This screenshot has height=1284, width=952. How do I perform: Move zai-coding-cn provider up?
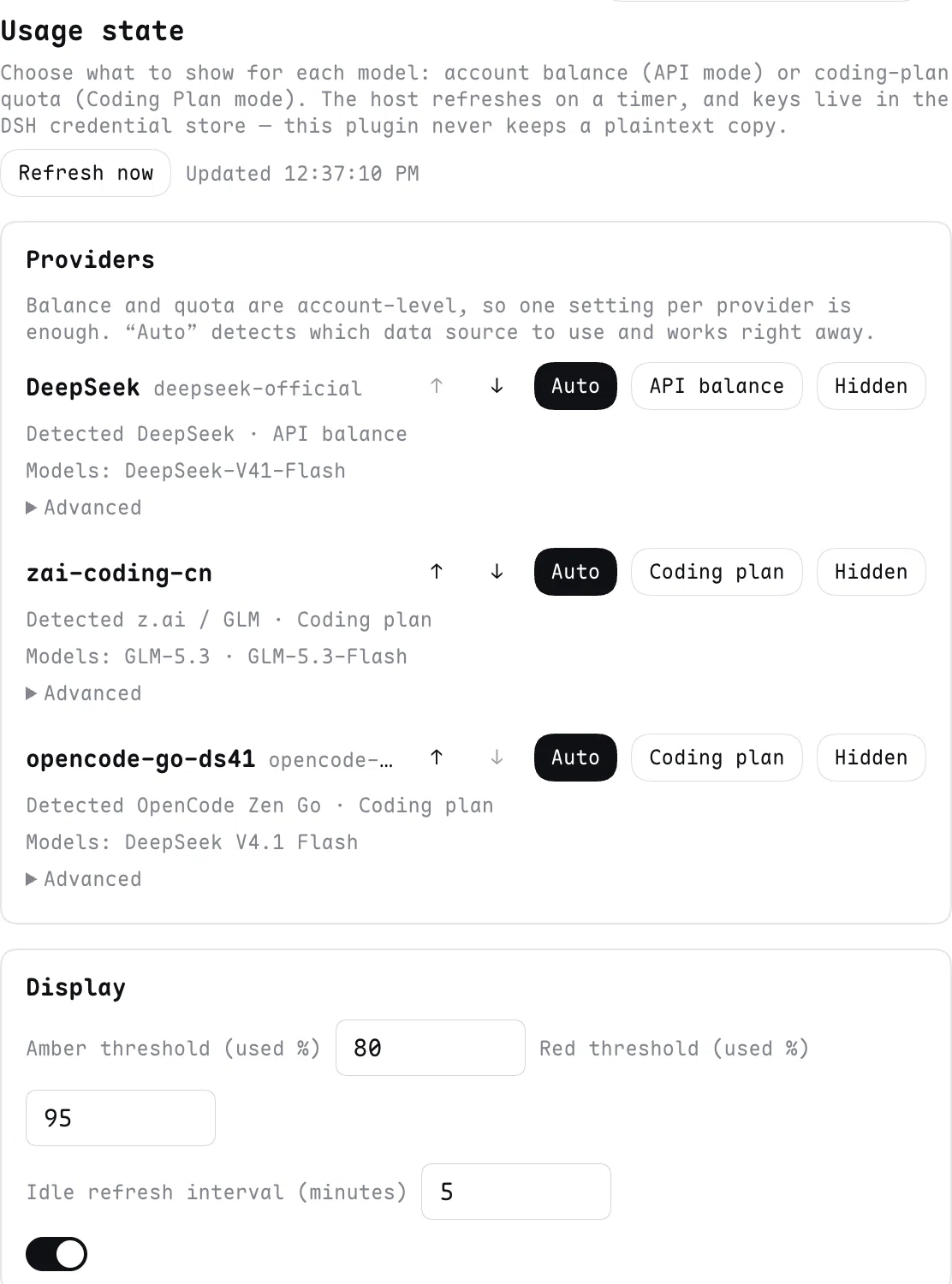(437, 572)
